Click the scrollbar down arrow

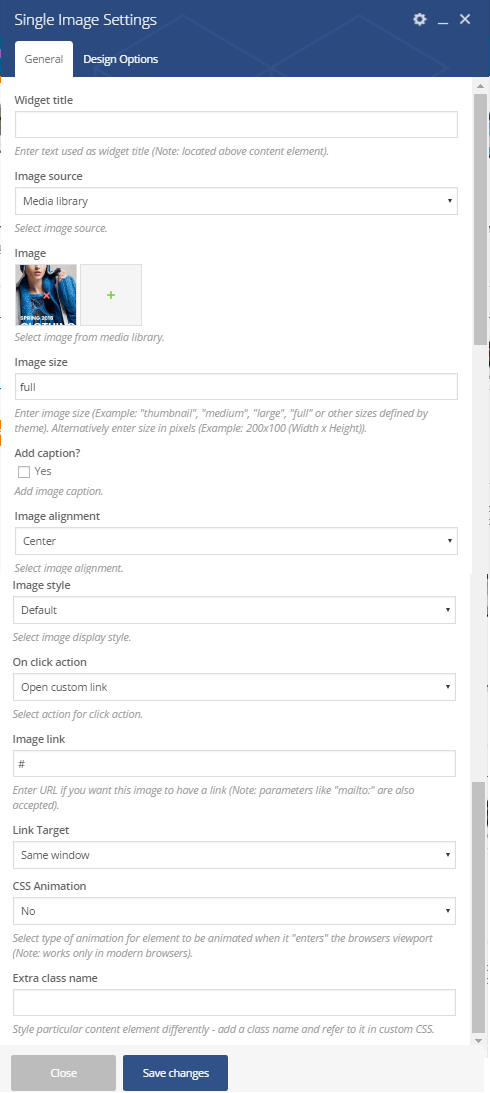point(479,1040)
